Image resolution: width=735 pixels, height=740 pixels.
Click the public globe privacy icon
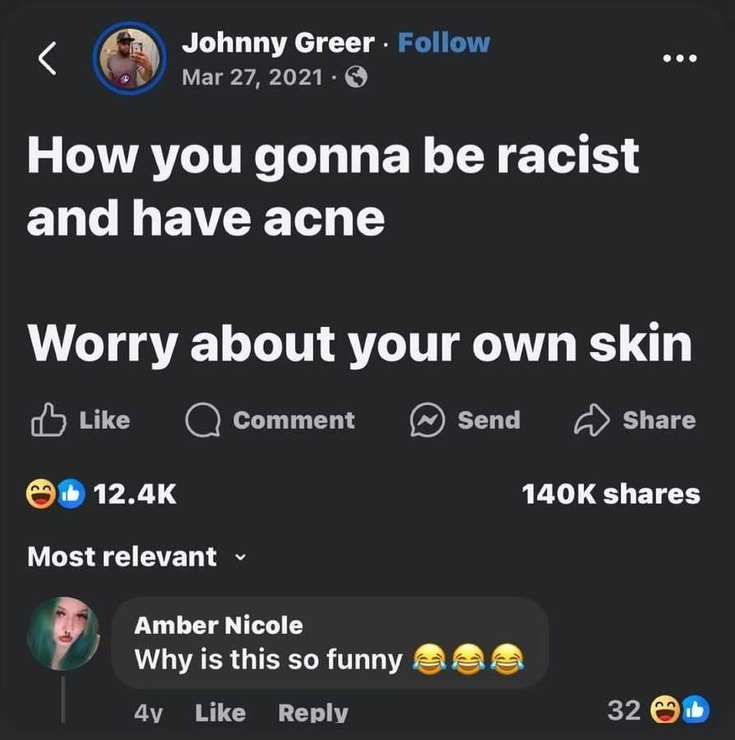[356, 77]
